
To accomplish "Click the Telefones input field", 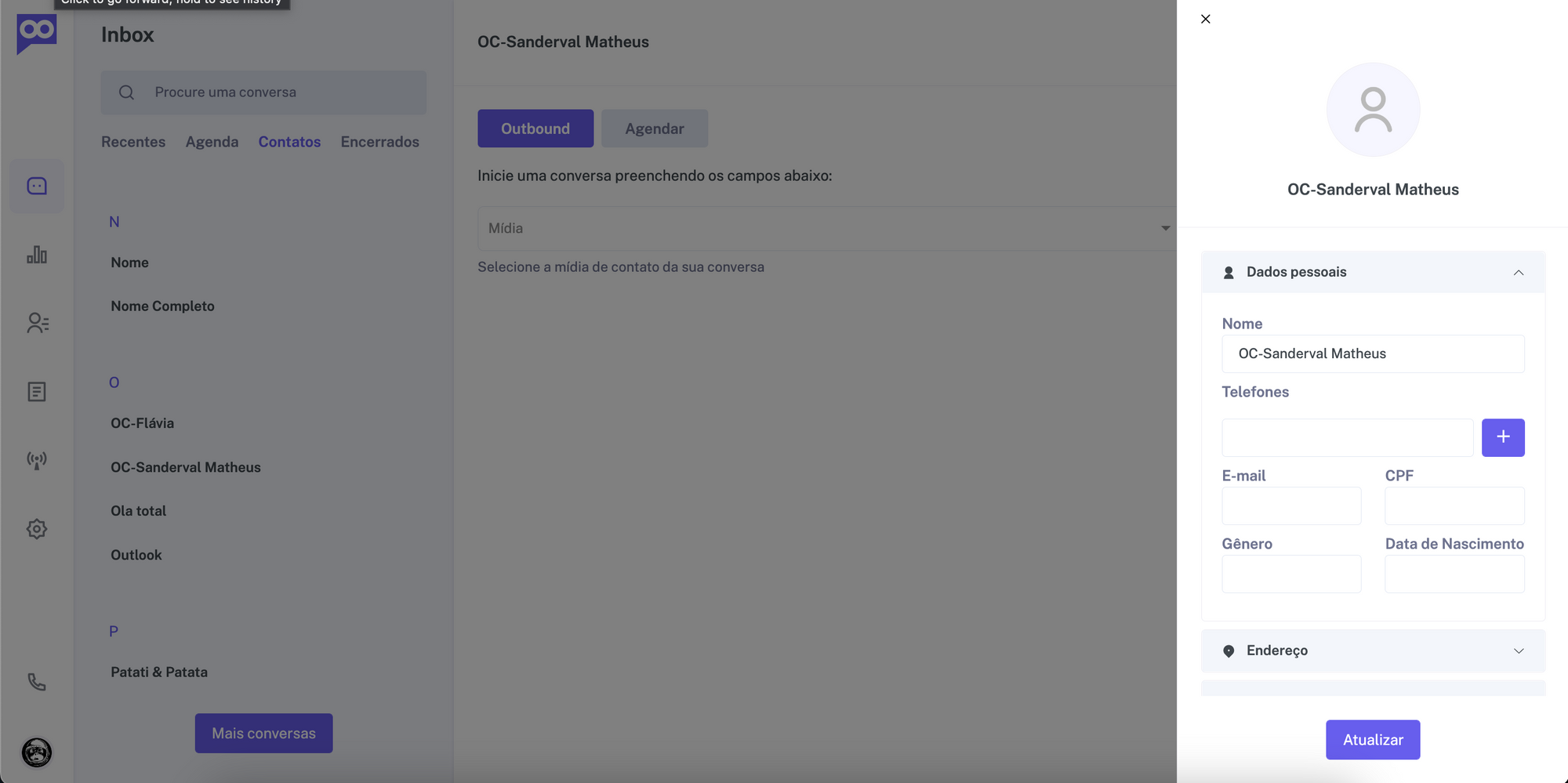I will pyautogui.click(x=1347, y=437).
